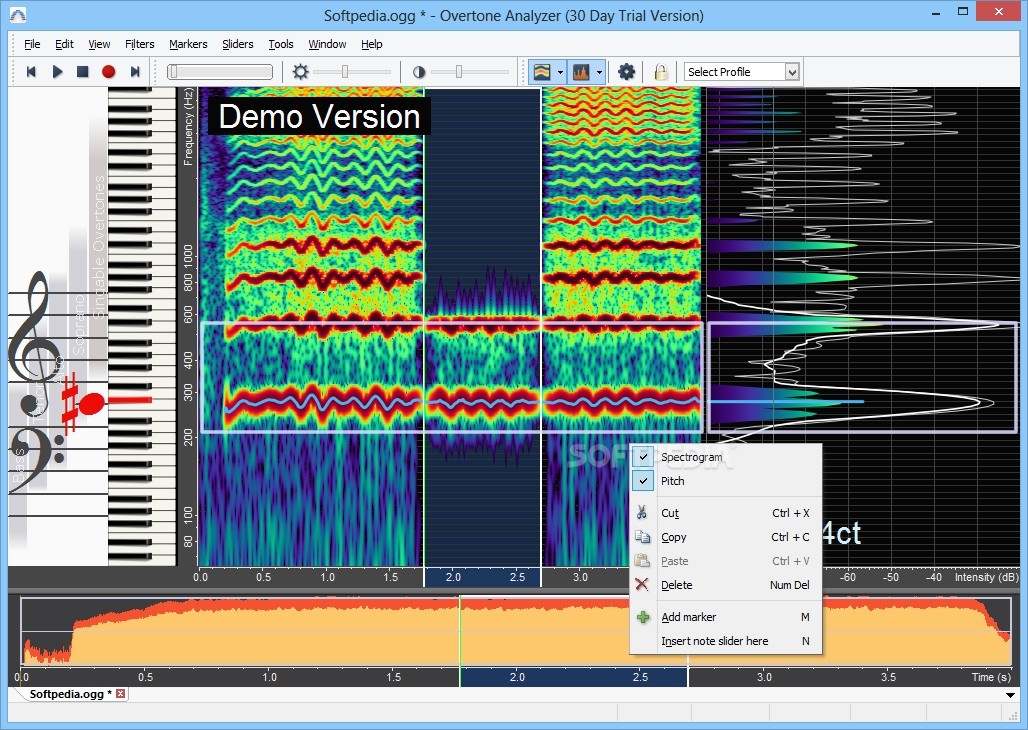
Task: Click the 1000 label on the frequency axis
Action: (189, 256)
